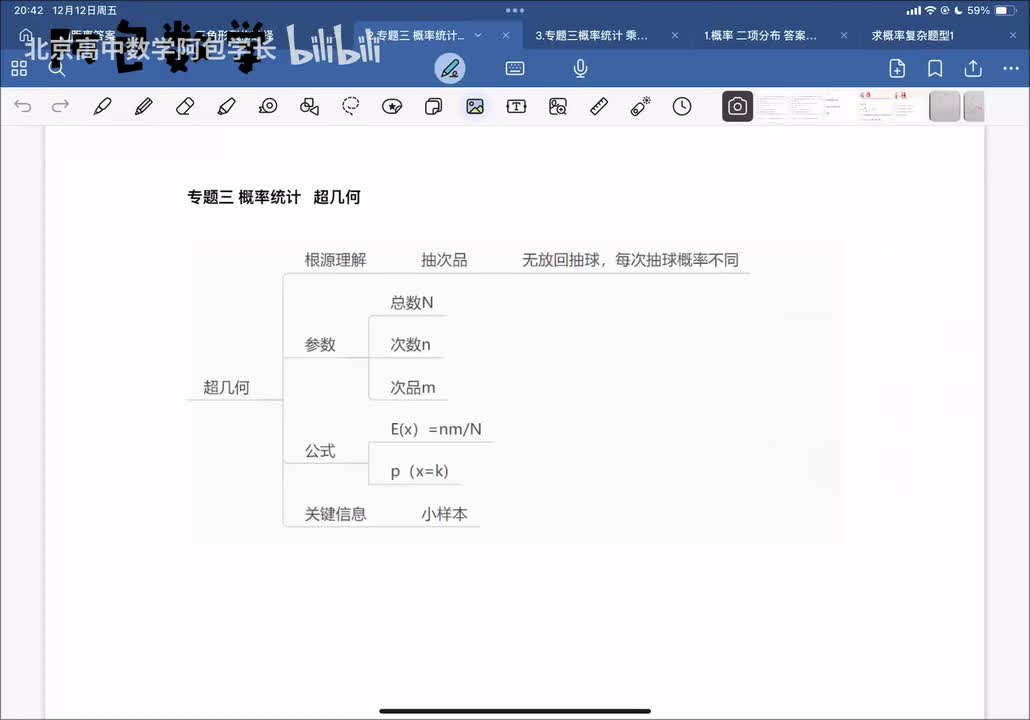Viewport: 1030px width, 720px height.
Task: Switch to tab 1.概率 二项分布 答案...
Action: click(760, 35)
